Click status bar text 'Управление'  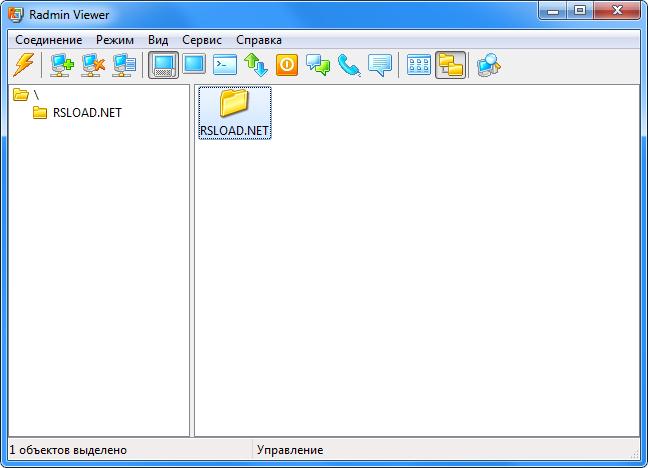(x=290, y=450)
